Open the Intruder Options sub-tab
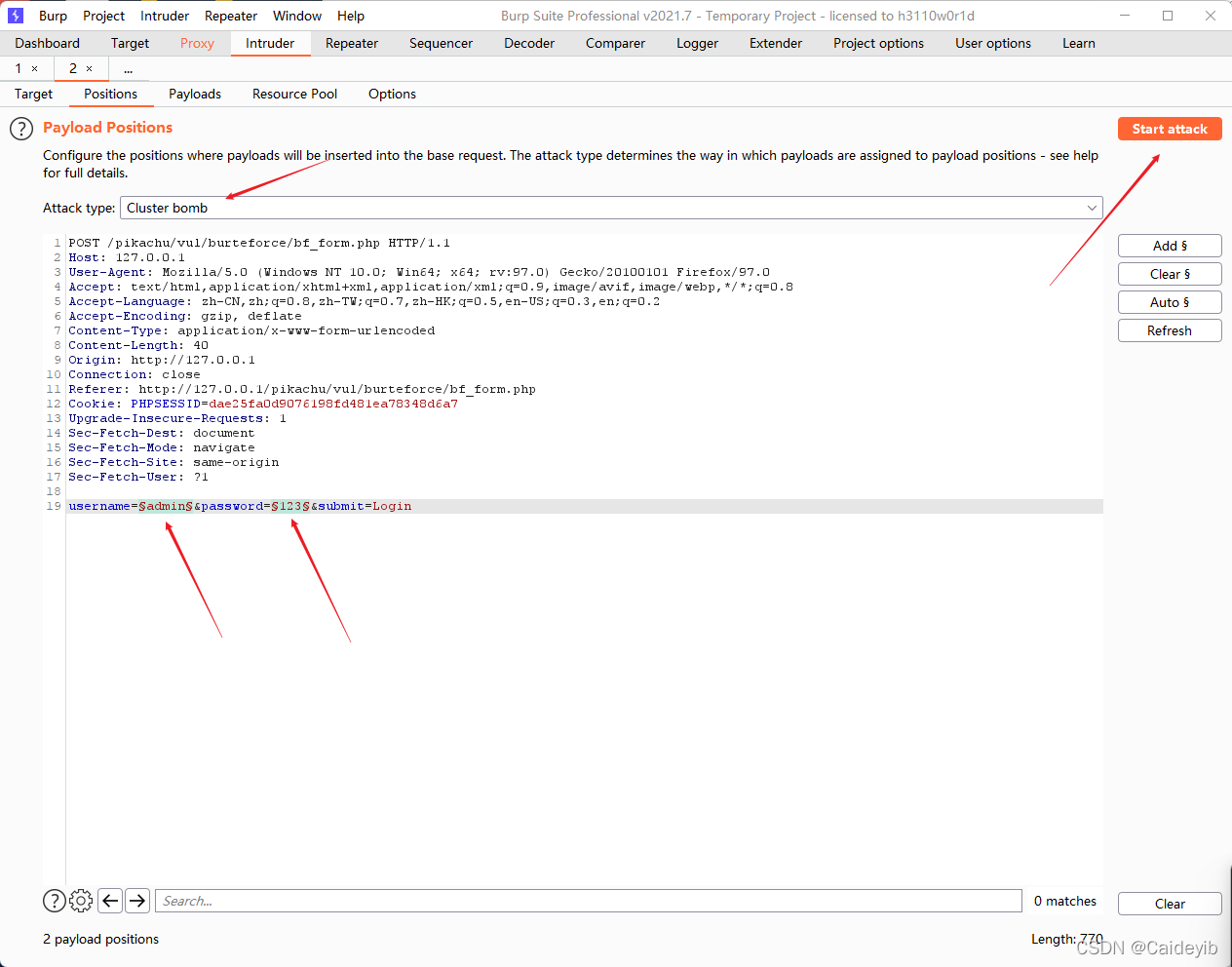The image size is (1232, 967). (392, 94)
